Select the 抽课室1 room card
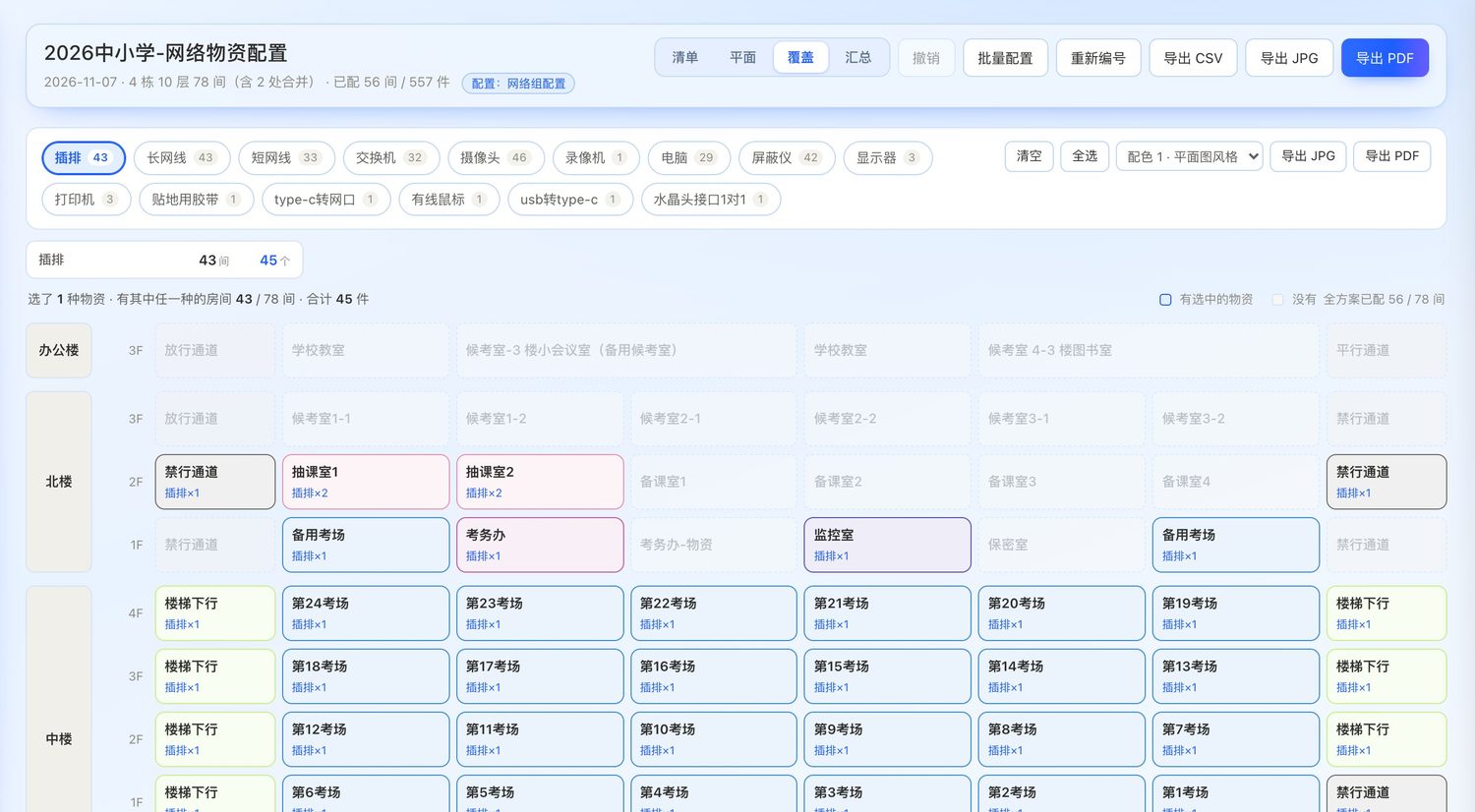Viewport: 1475px width, 812px height. click(x=366, y=482)
